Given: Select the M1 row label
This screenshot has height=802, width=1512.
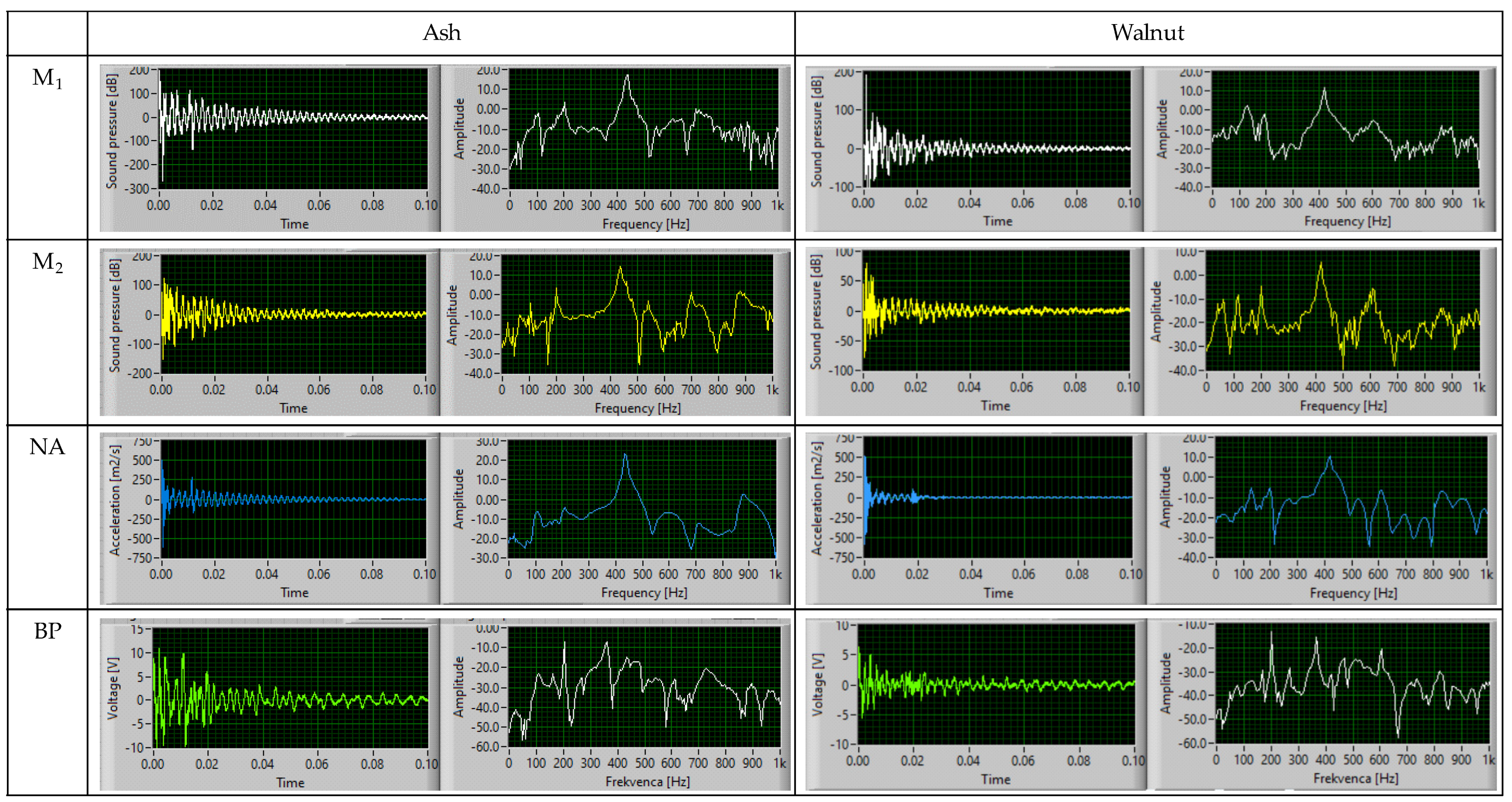Looking at the screenshot, I should tap(47, 78).
